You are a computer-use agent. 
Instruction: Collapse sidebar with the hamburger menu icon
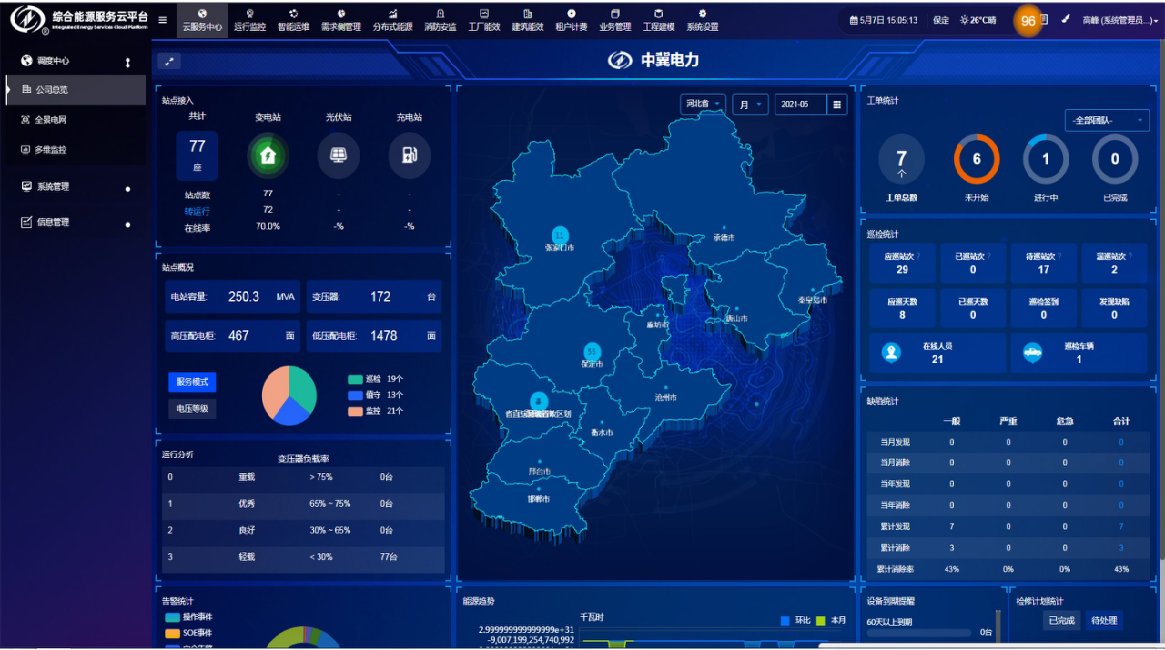pos(163,20)
